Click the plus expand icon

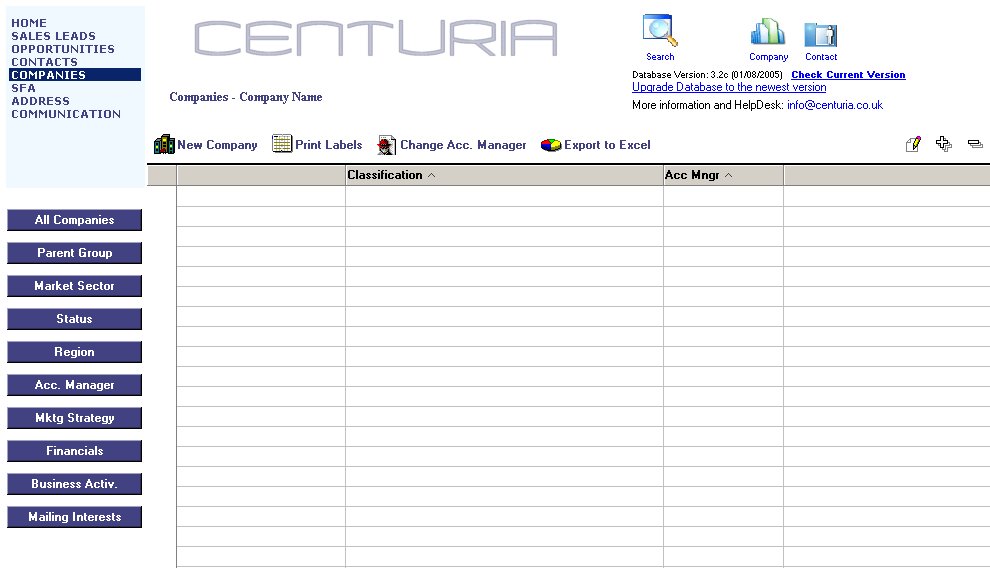(944, 143)
